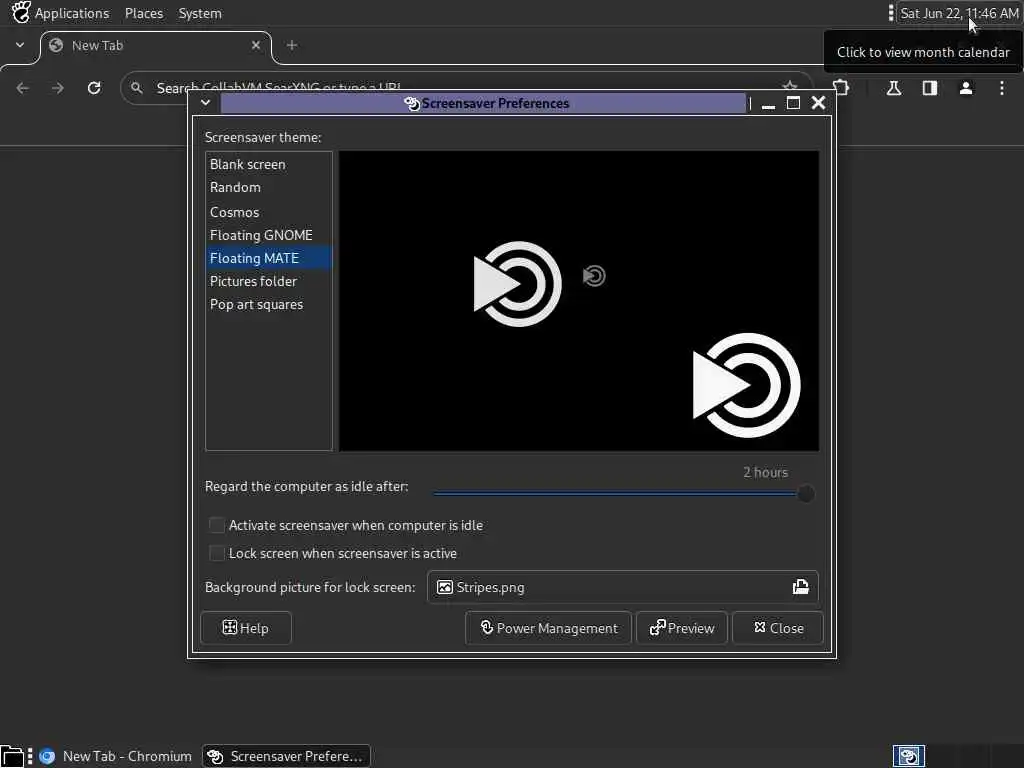Pick the Floating GNOME theme
This screenshot has height=768, width=1024.
268,235
